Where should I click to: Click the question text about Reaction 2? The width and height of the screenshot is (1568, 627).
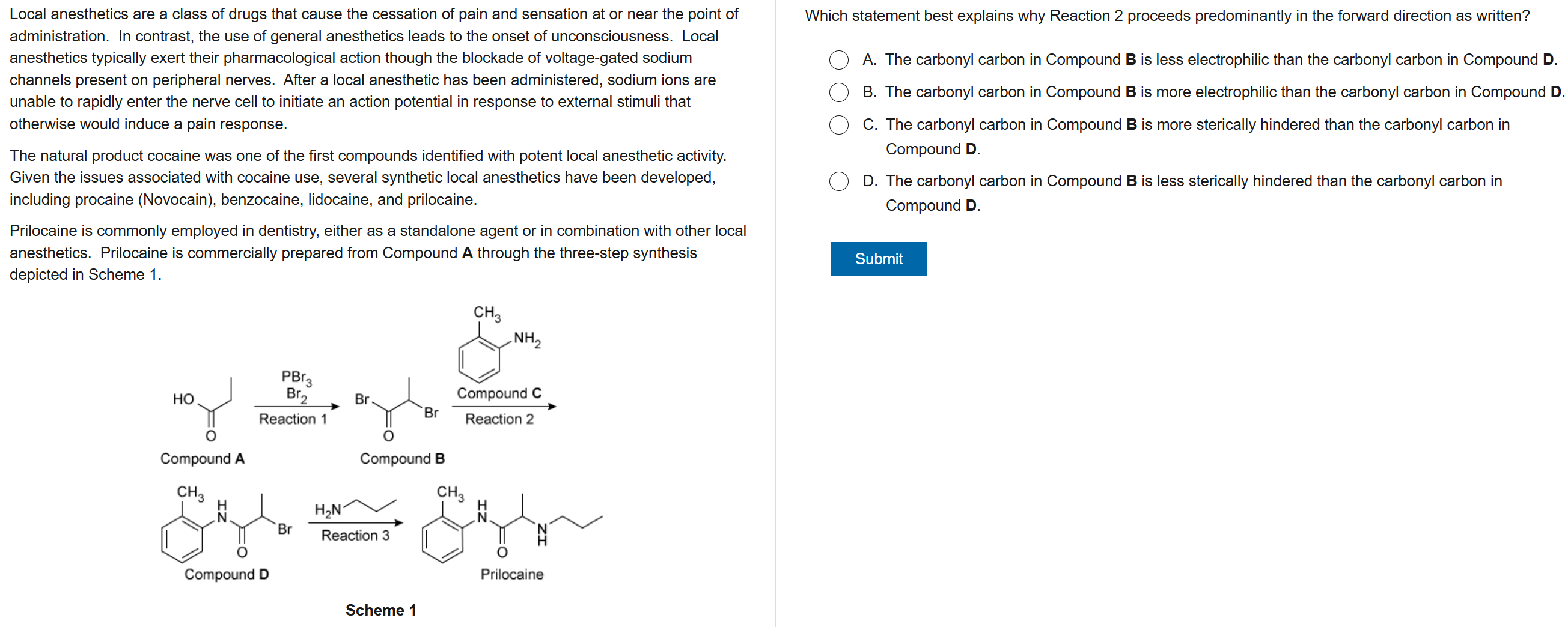tap(1167, 16)
